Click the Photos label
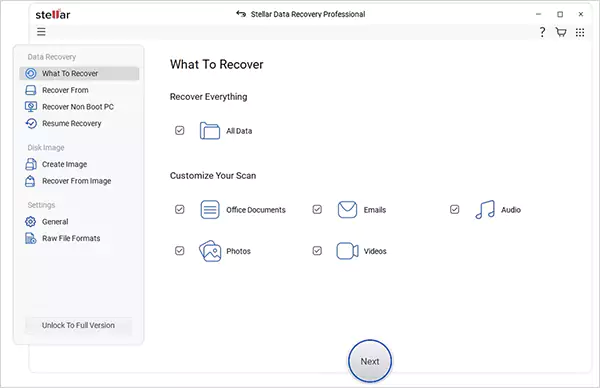Image resolution: width=600 pixels, height=388 pixels. pos(238,251)
